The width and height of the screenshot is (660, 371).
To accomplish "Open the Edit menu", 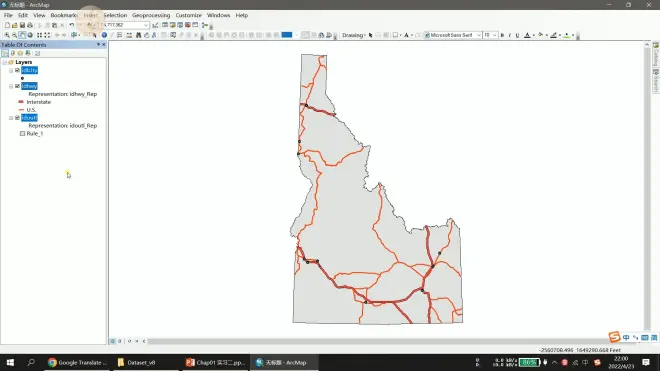I will point(23,15).
